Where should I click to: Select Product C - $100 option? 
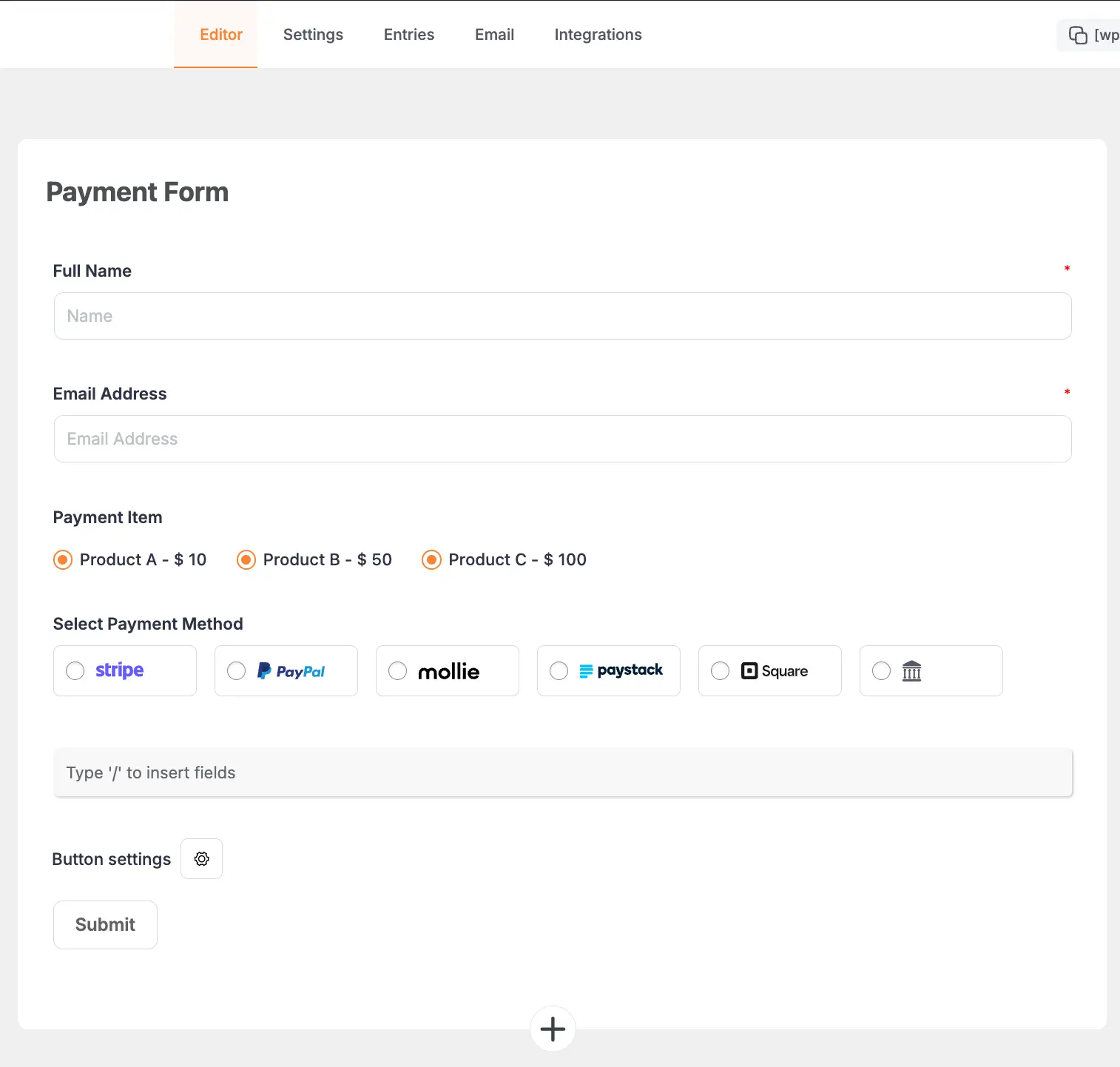pos(431,559)
